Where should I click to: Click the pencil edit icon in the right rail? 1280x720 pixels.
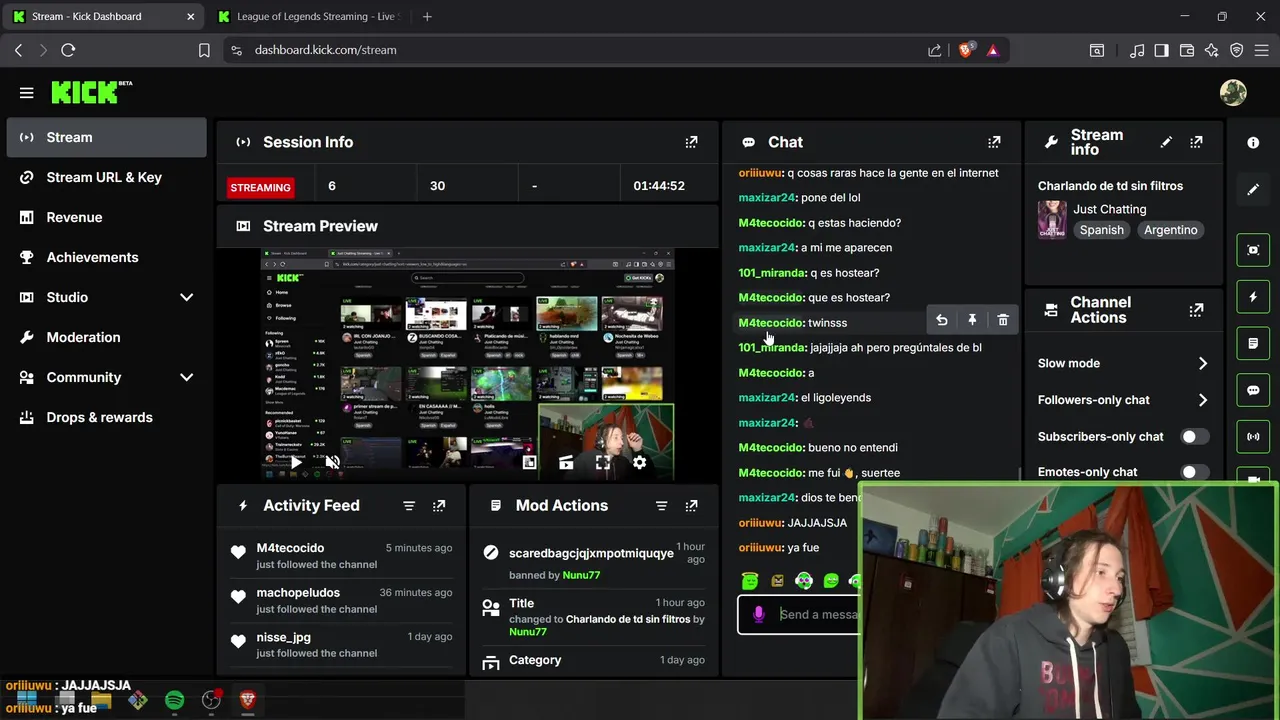[1253, 189]
